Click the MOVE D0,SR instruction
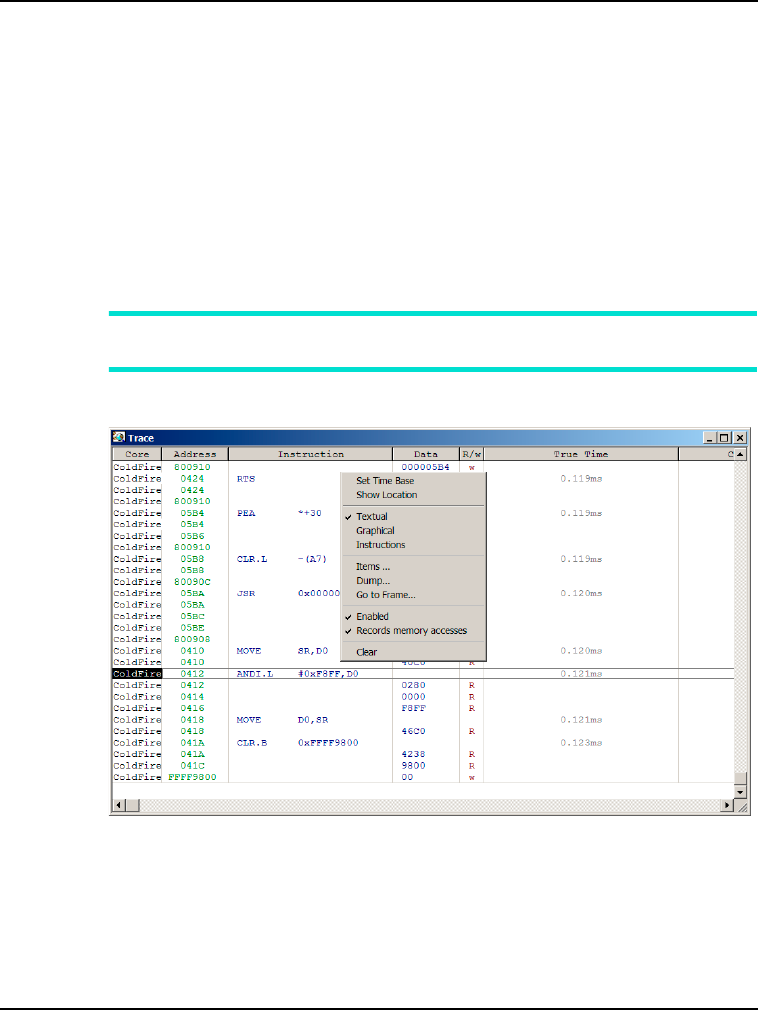This screenshot has width=758, height=1010. pos(282,719)
